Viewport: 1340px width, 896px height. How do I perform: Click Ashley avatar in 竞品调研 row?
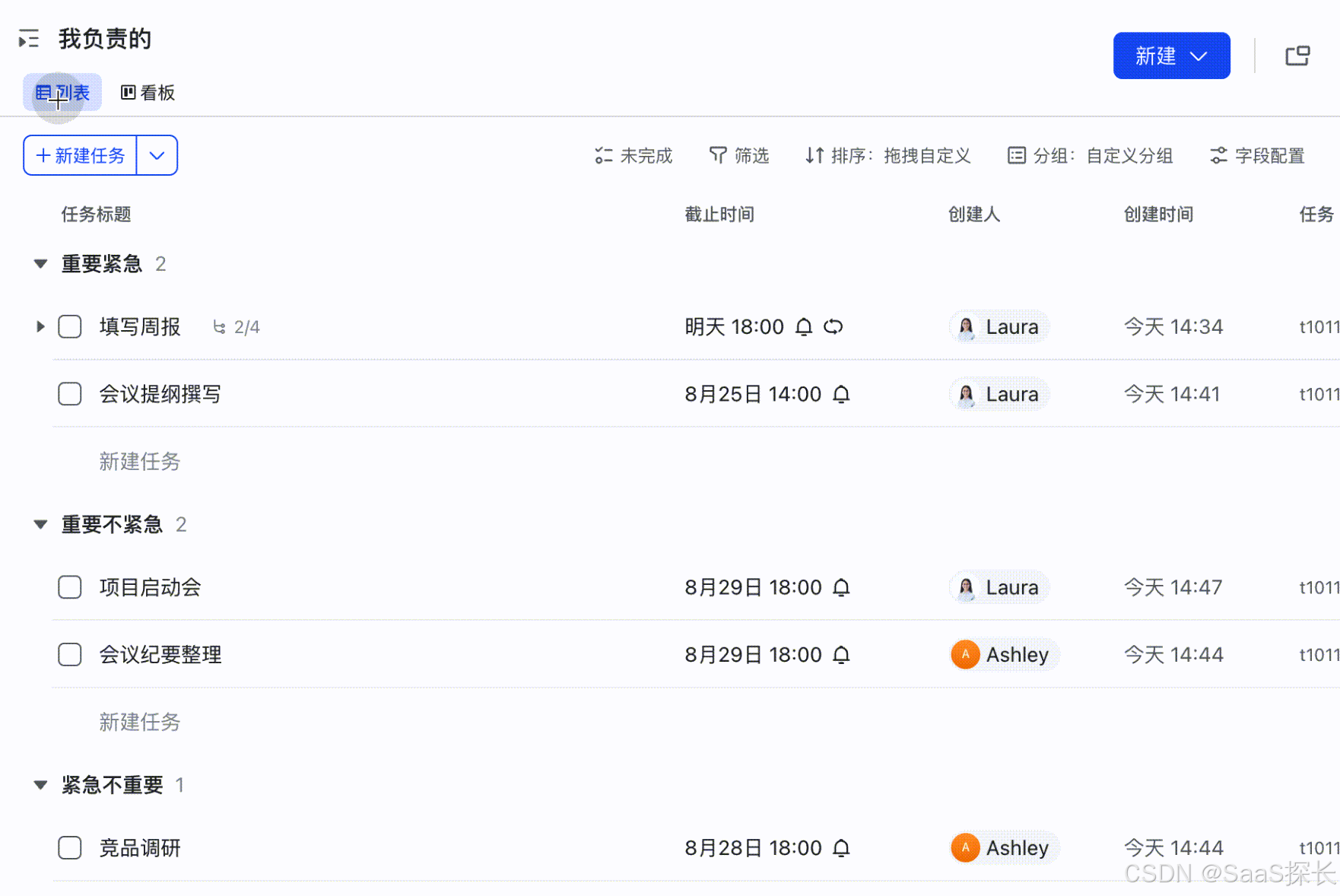pyautogui.click(x=965, y=848)
